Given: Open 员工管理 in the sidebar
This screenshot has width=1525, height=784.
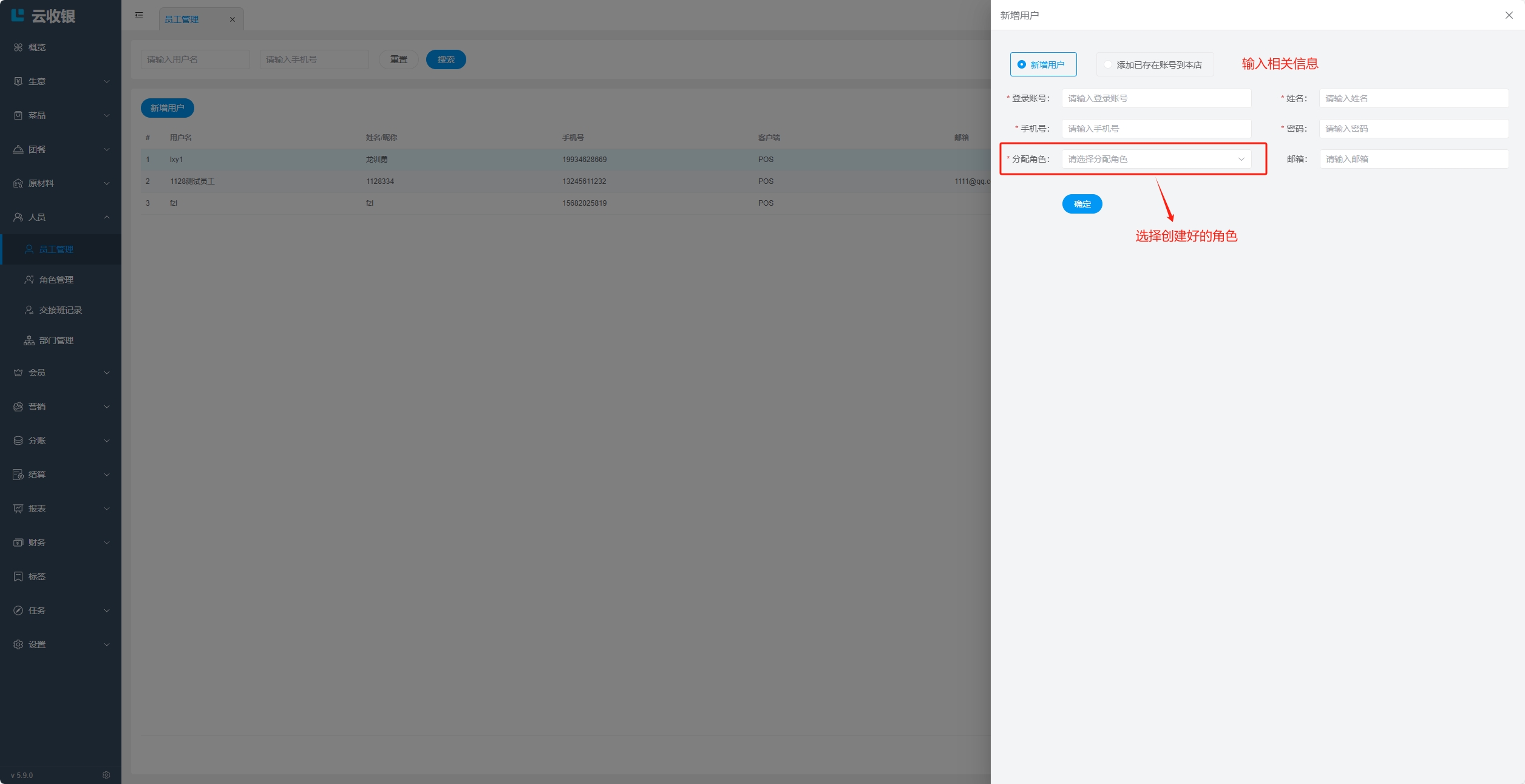Looking at the screenshot, I should (x=56, y=249).
